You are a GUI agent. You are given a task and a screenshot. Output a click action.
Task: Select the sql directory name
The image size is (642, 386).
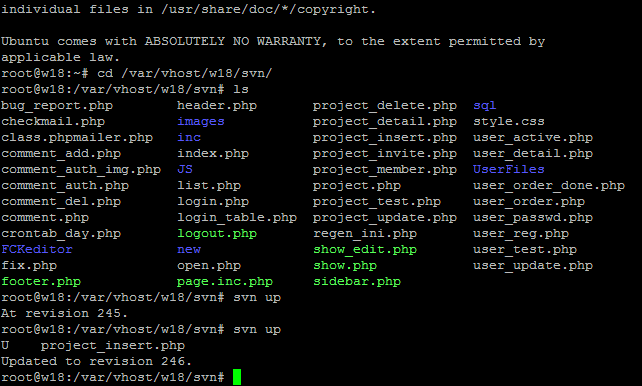click(485, 106)
